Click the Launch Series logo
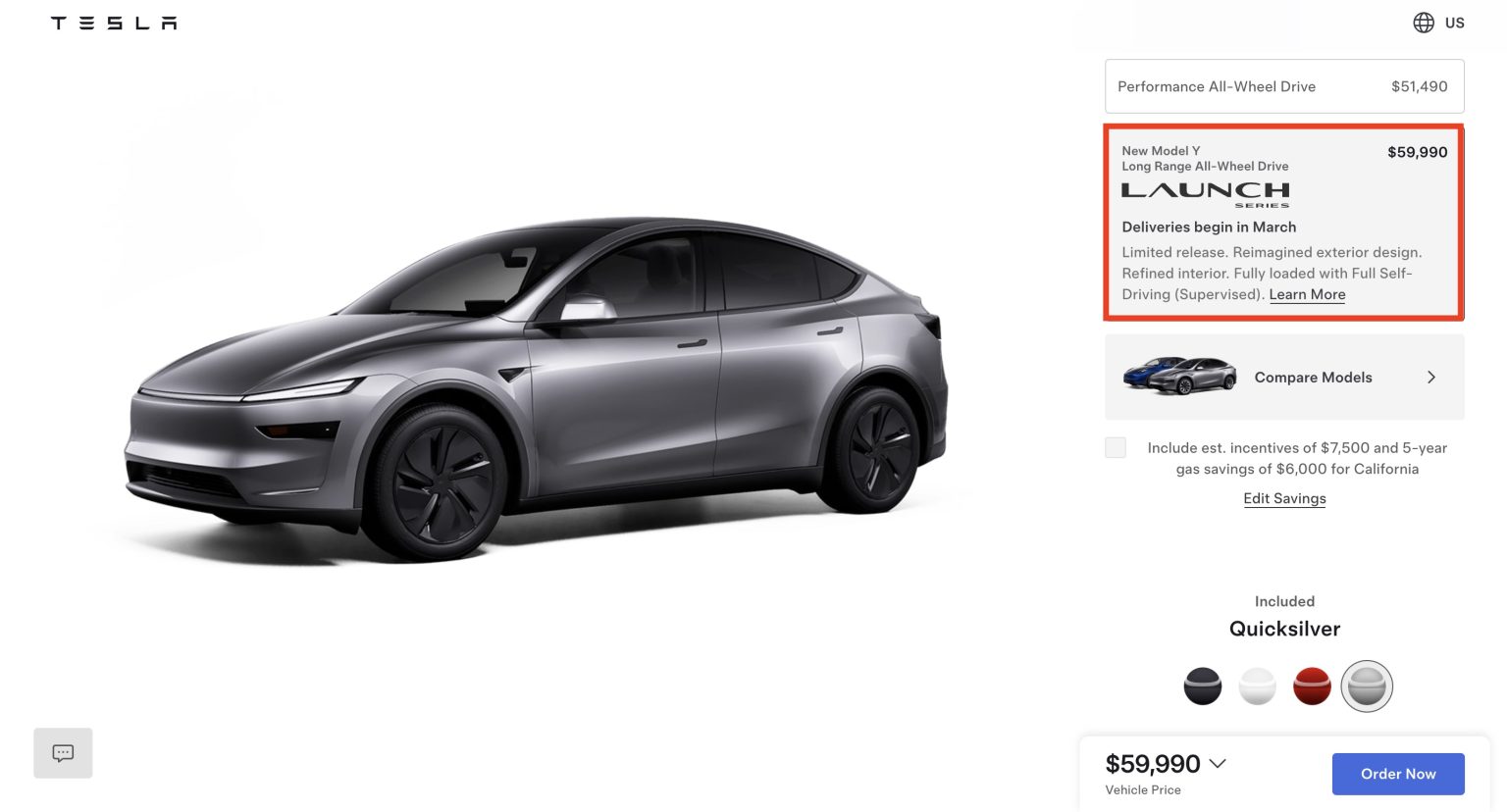 (1205, 194)
